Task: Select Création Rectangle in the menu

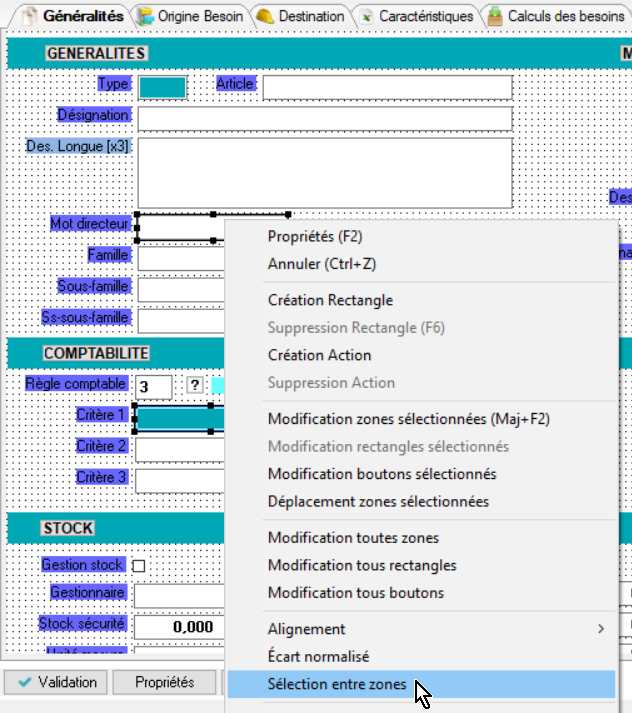Action: click(330, 300)
